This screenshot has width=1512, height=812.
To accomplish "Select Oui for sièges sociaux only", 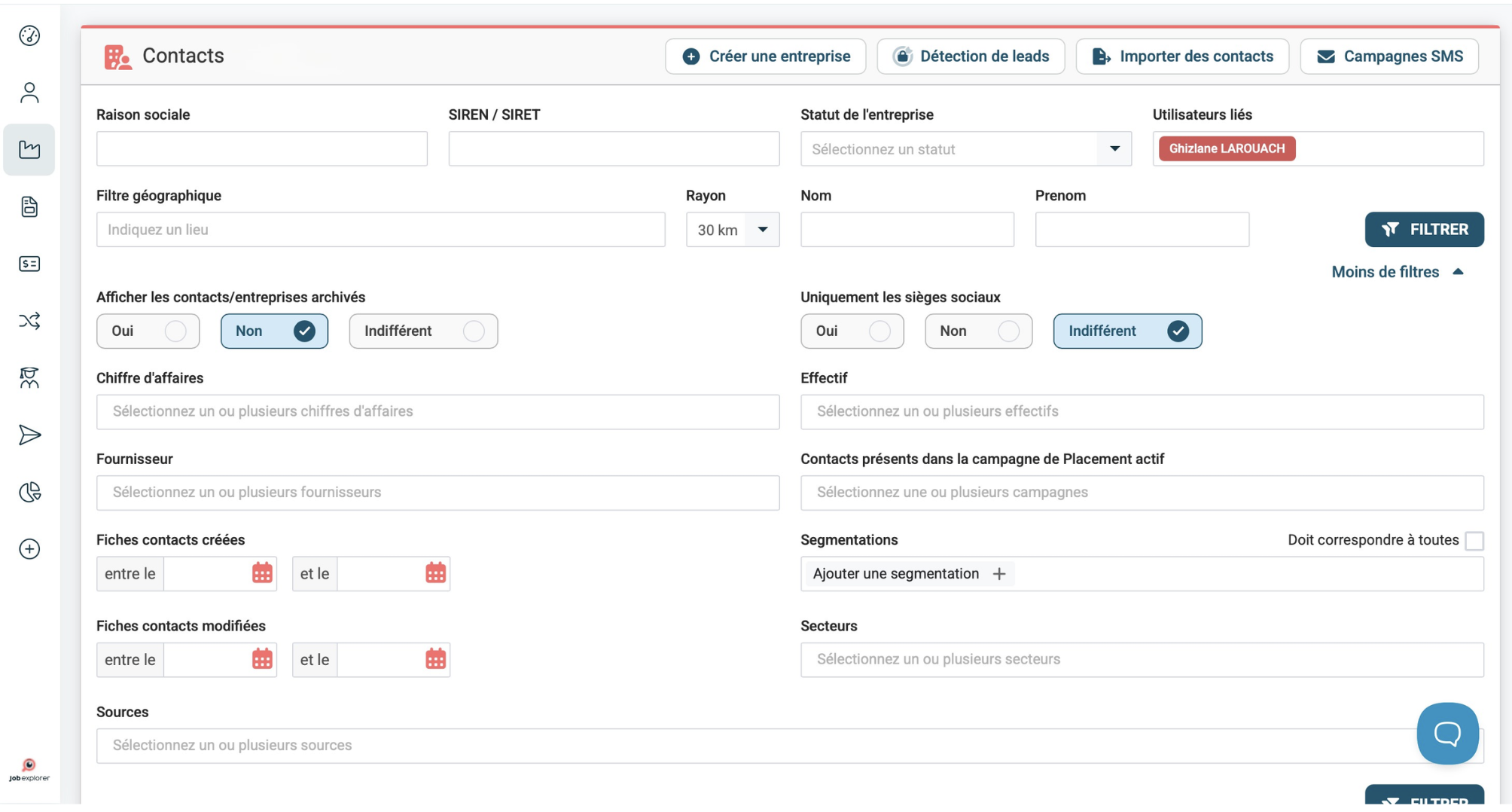I will click(x=852, y=331).
